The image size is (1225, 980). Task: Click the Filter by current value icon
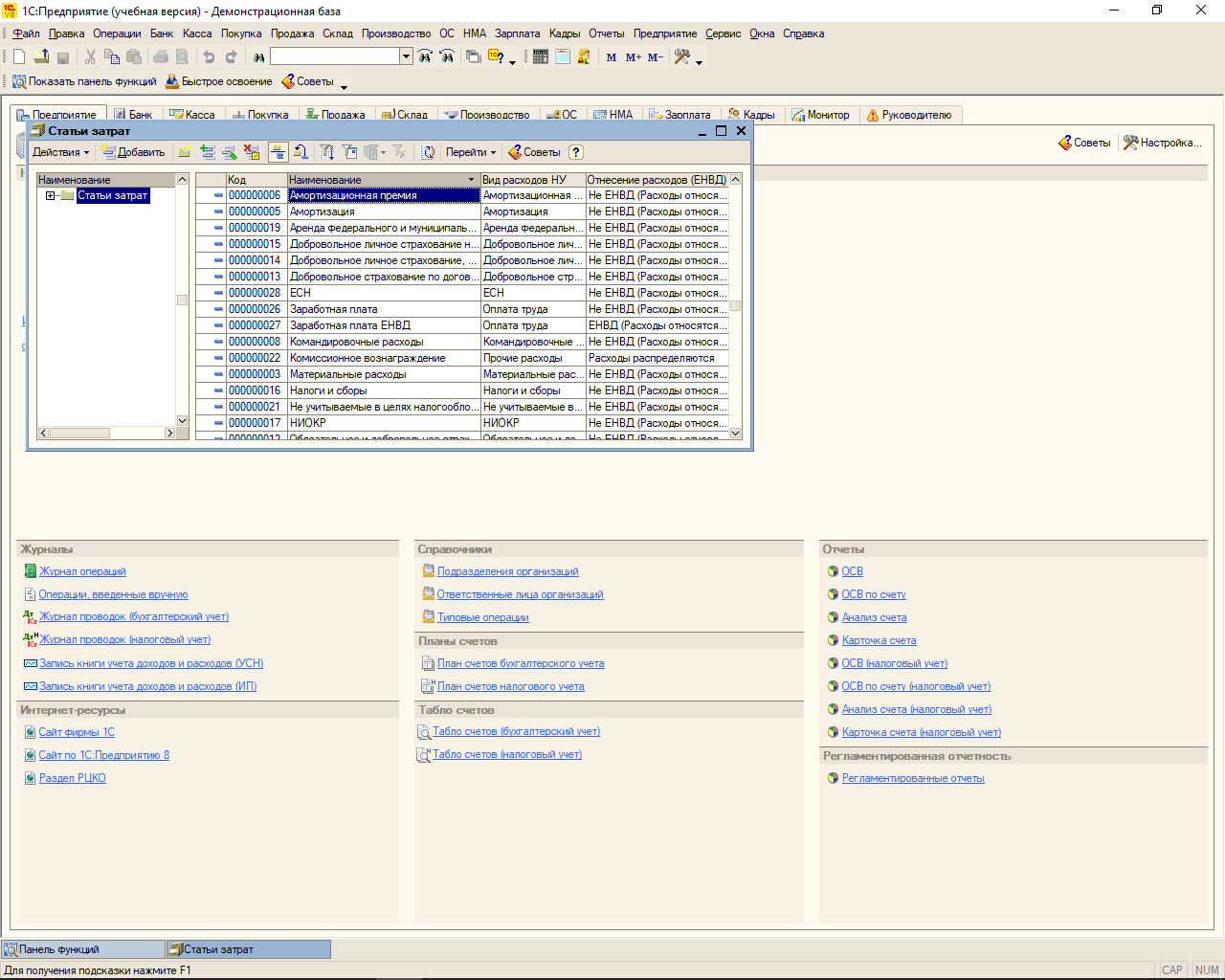coord(349,152)
